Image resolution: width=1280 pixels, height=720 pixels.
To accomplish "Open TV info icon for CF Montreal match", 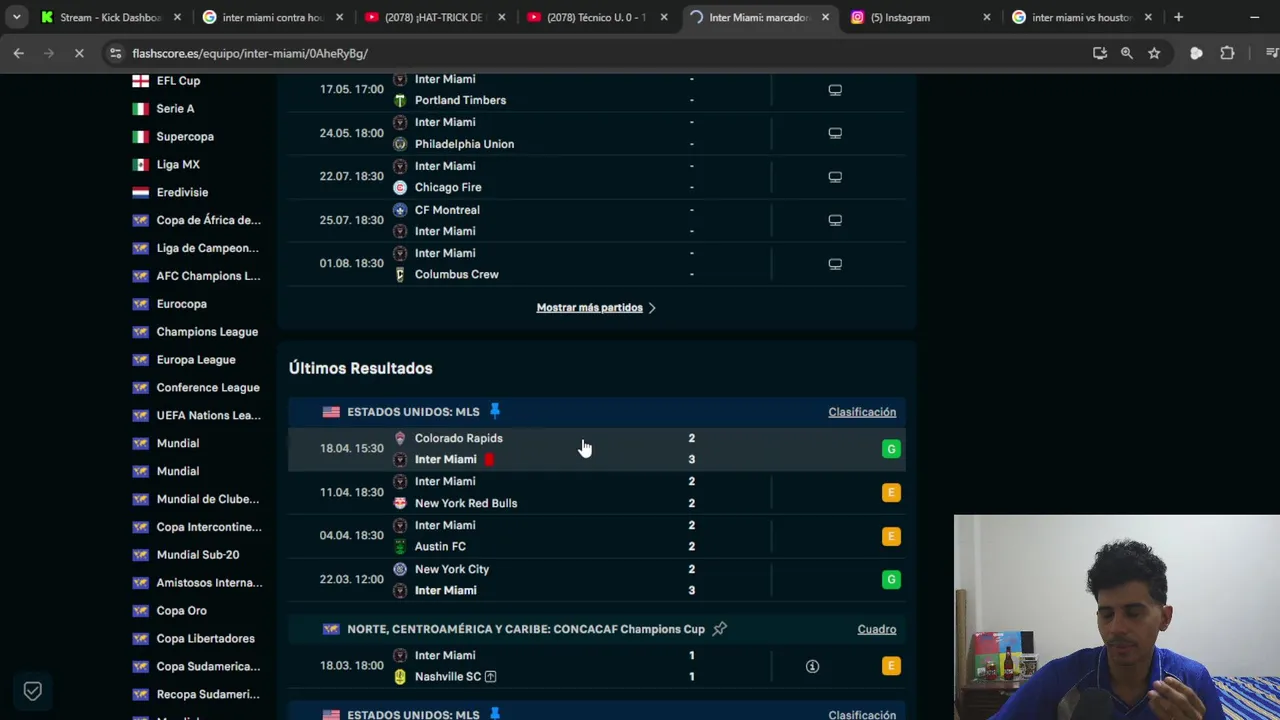I will 835,220.
